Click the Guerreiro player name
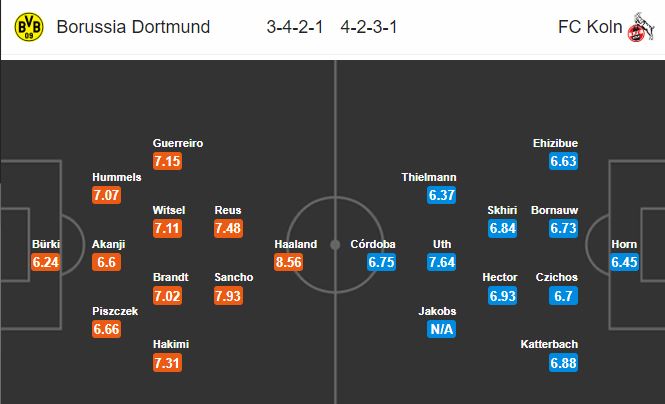This screenshot has width=665, height=404. pos(178,143)
